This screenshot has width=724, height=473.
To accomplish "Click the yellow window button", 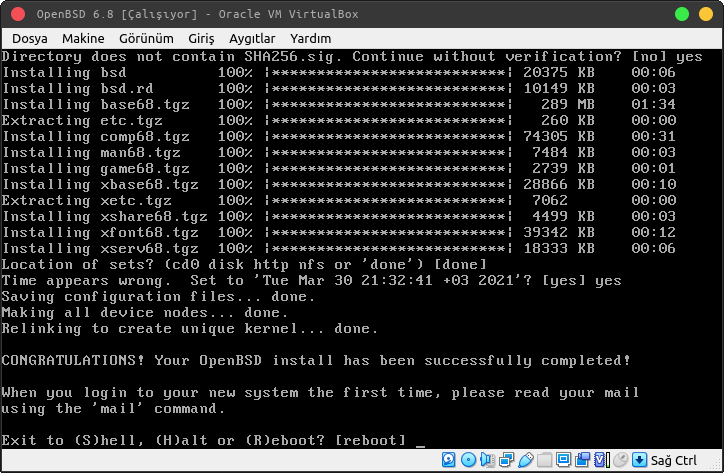I will [706, 14].
